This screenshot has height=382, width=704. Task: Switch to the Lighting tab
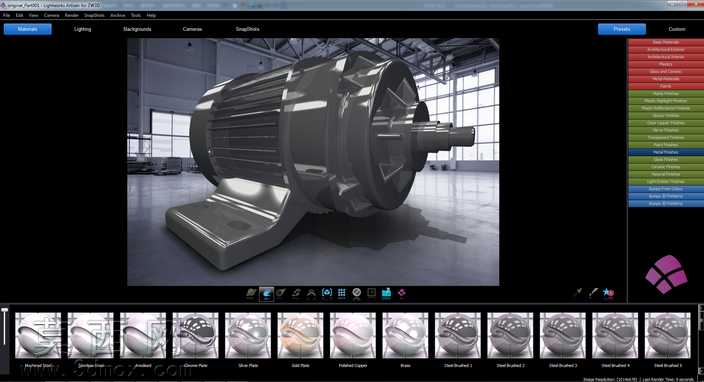(83, 29)
